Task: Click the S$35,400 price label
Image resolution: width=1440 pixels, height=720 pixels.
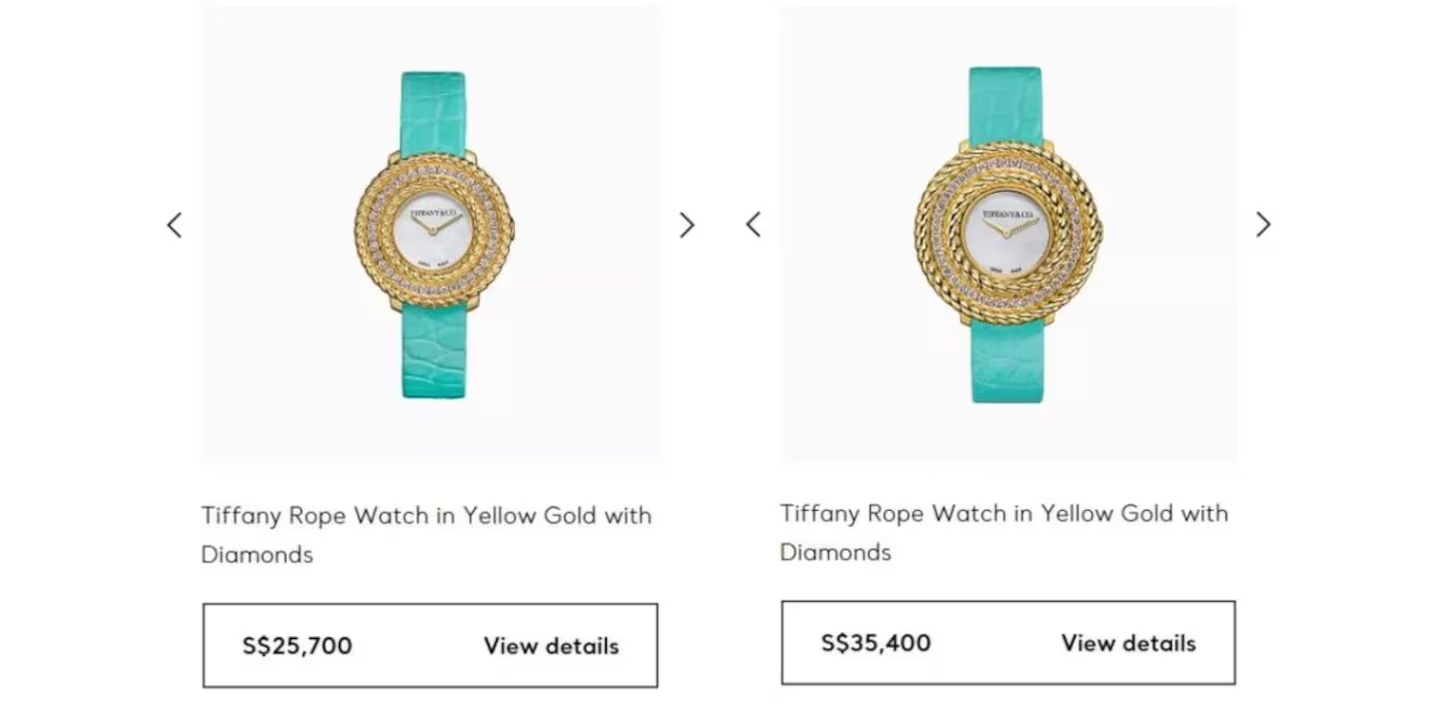Action: click(x=875, y=643)
